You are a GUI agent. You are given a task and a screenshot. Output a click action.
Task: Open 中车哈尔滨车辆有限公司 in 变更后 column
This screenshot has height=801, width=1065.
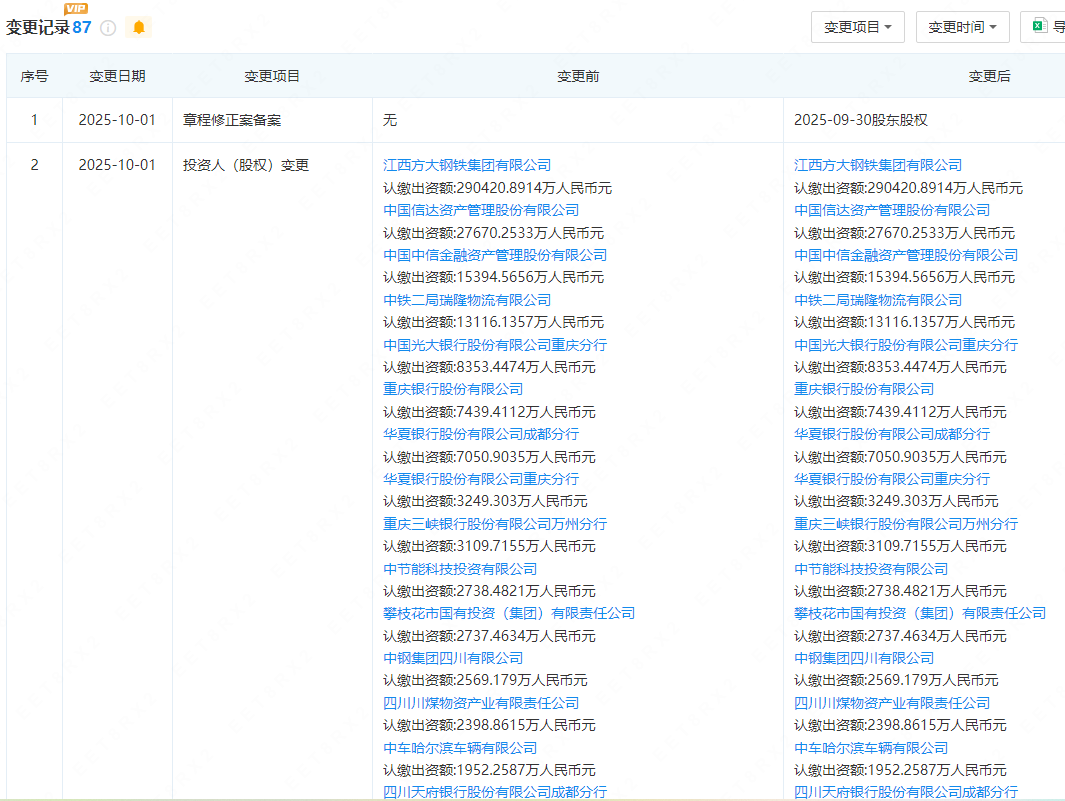pos(871,748)
